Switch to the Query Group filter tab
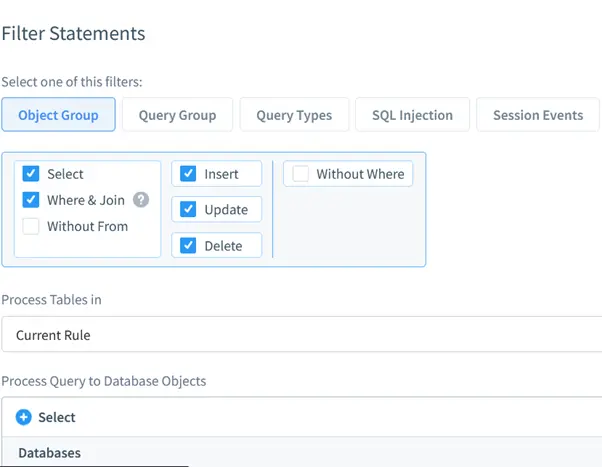This screenshot has width=602, height=467. pyautogui.click(x=177, y=115)
